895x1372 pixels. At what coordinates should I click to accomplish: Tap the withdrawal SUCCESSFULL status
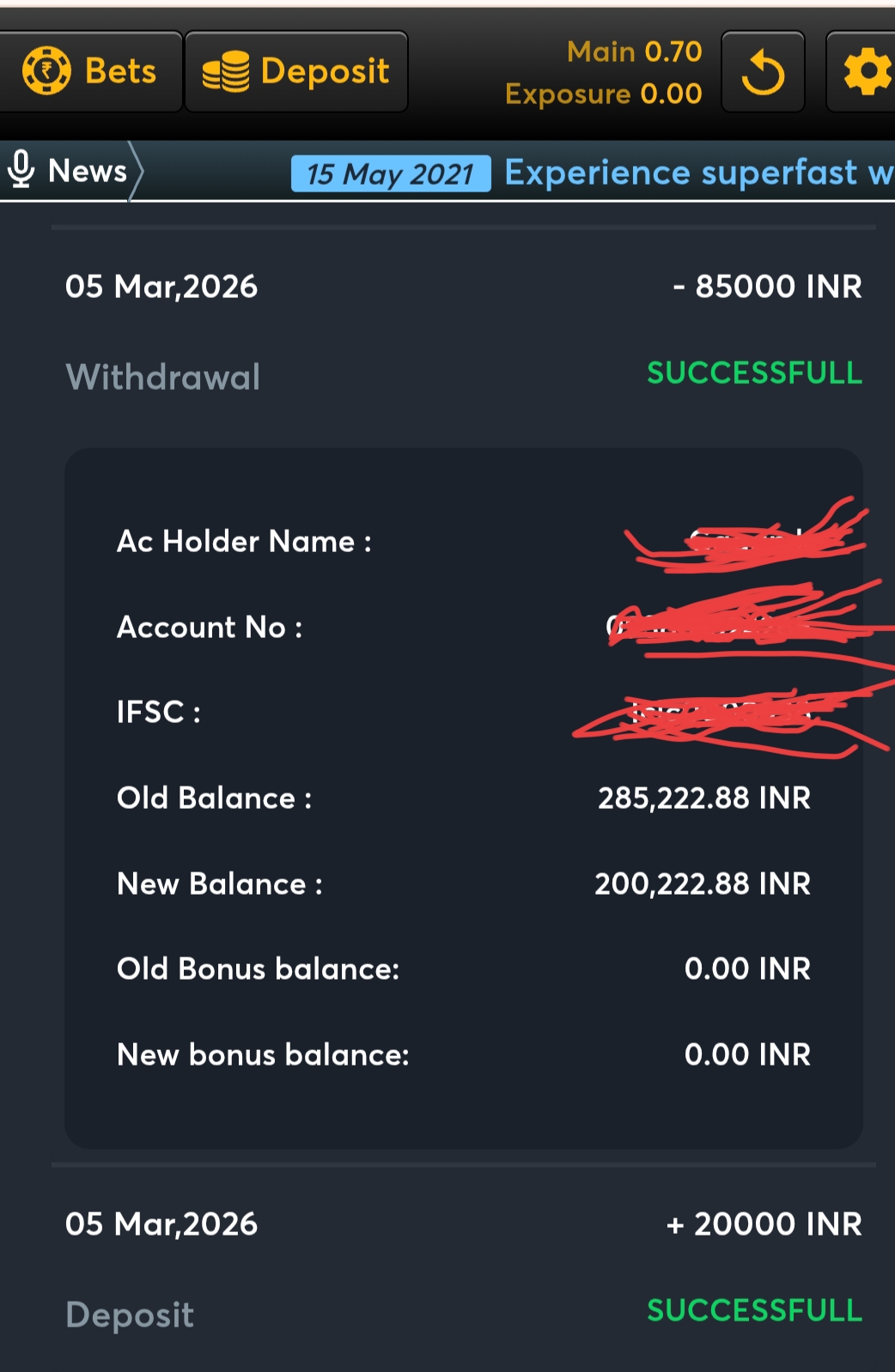[x=754, y=373]
